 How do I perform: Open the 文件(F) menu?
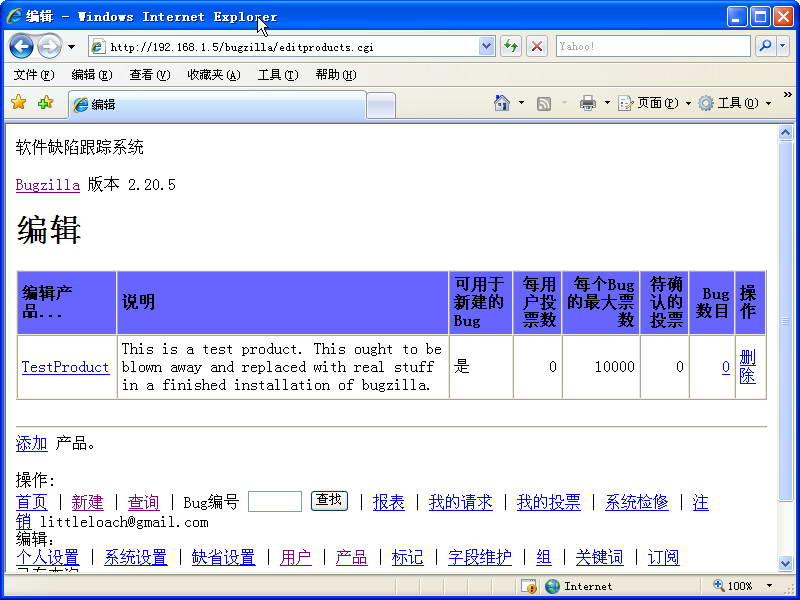coord(33,75)
